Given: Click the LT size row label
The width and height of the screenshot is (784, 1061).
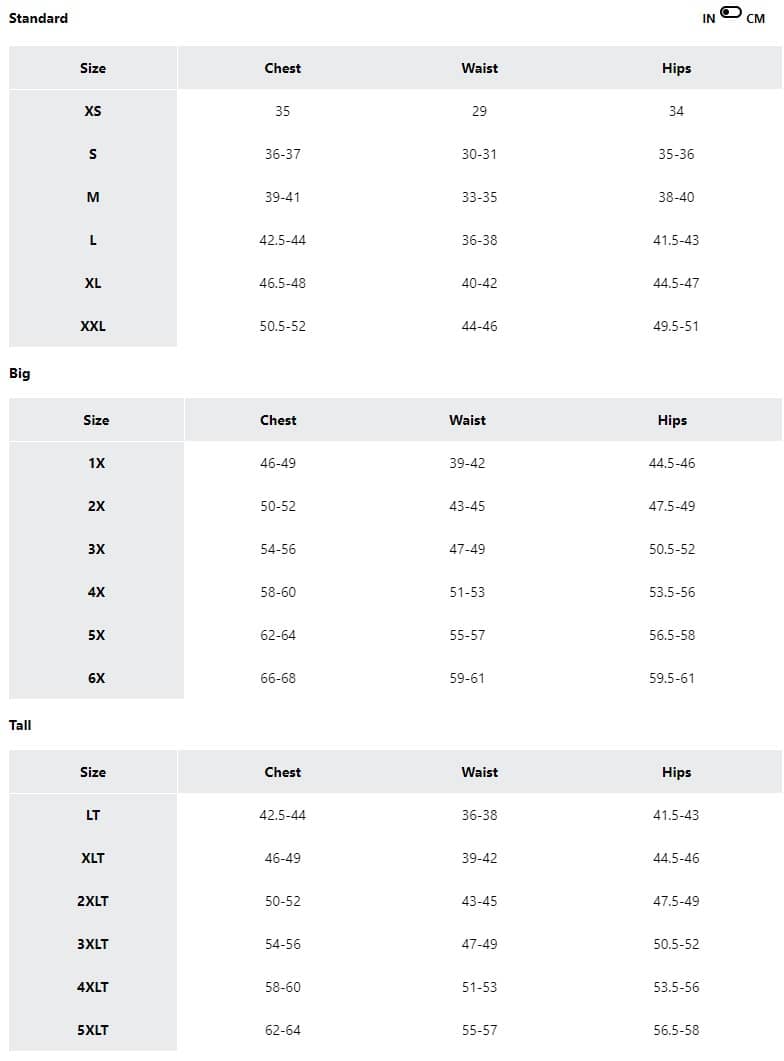Looking at the screenshot, I should 93,815.
